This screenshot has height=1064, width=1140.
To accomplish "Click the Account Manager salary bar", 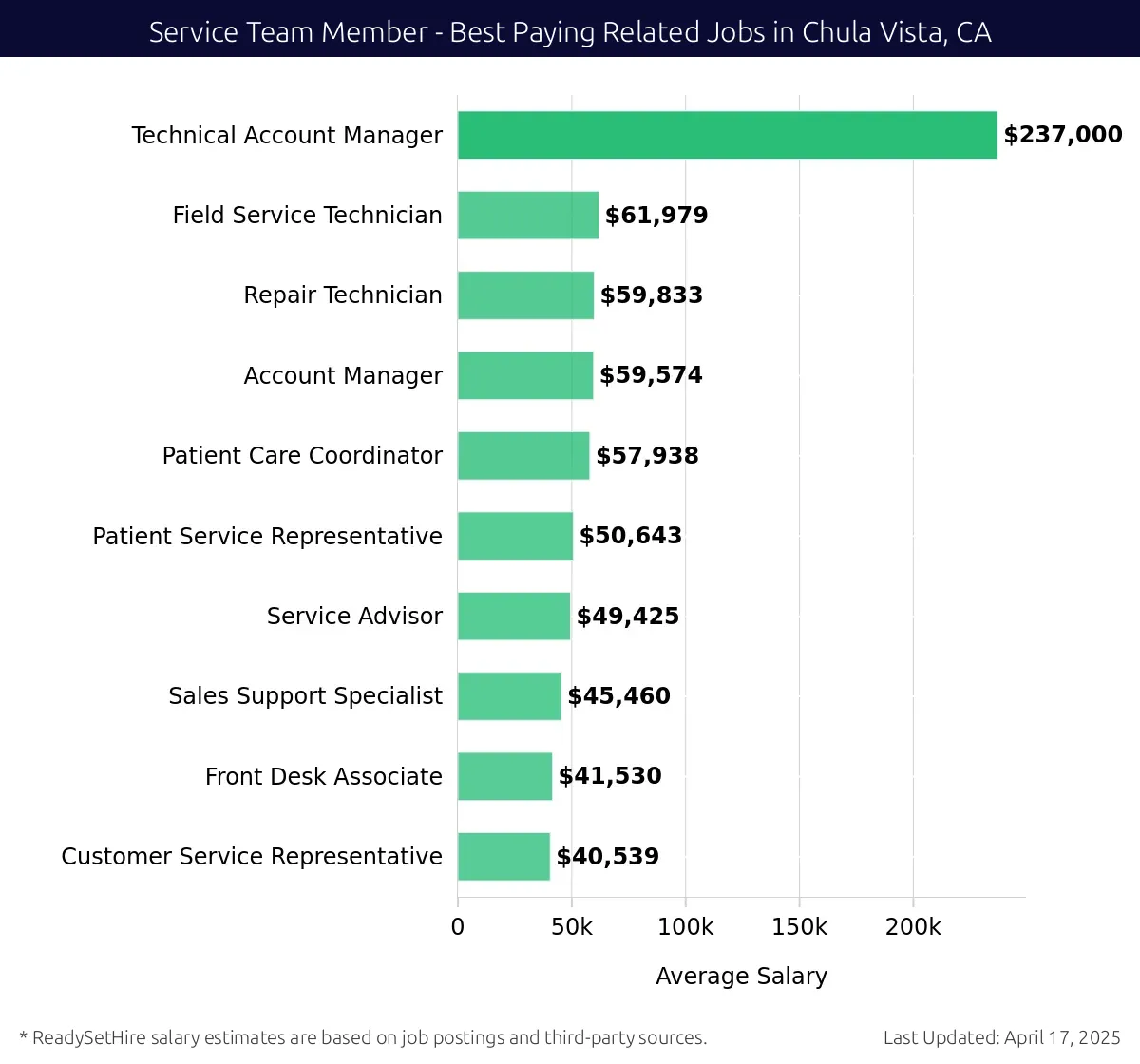I will tap(525, 375).
